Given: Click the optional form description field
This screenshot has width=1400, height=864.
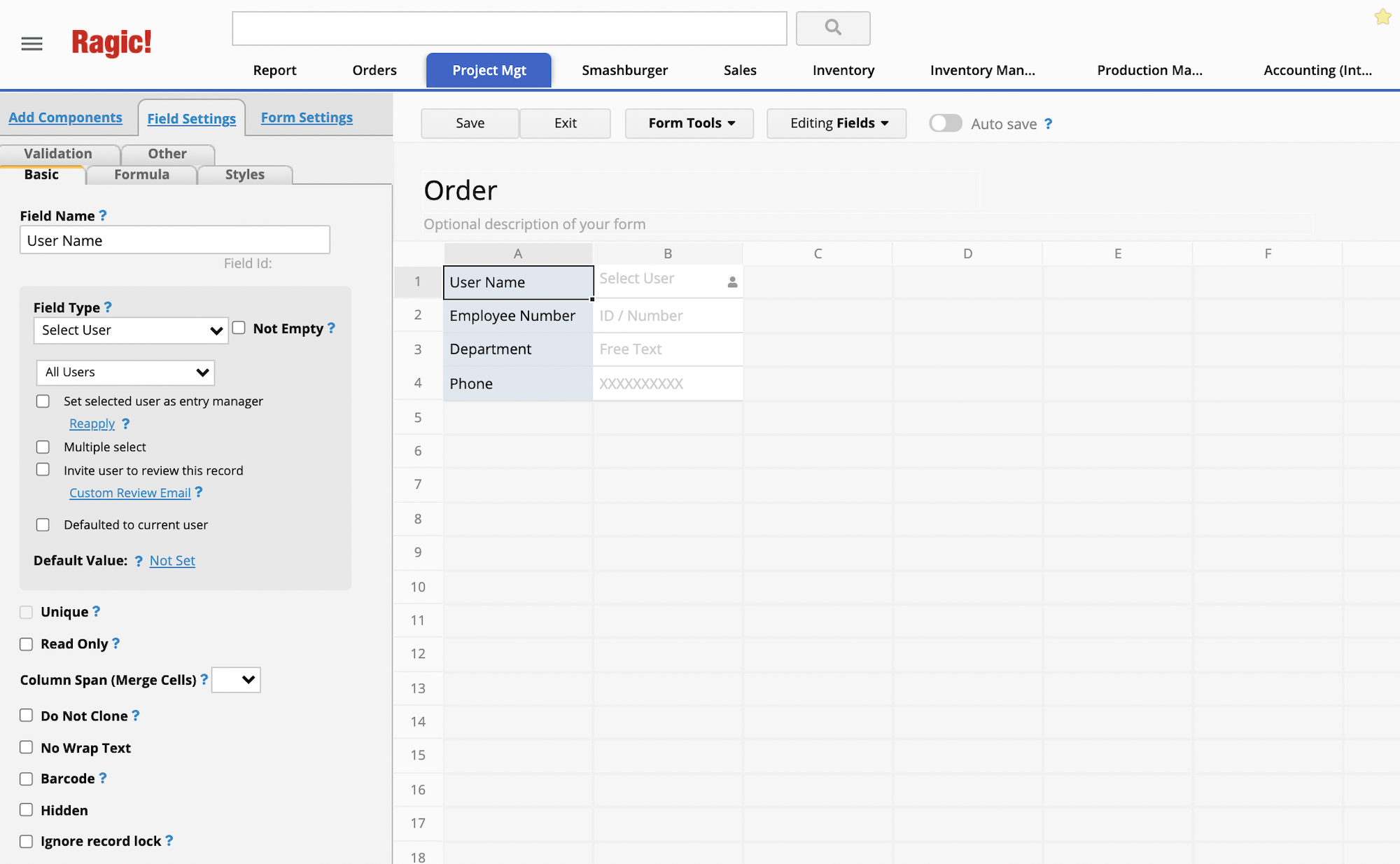Looking at the screenshot, I should pos(867,224).
